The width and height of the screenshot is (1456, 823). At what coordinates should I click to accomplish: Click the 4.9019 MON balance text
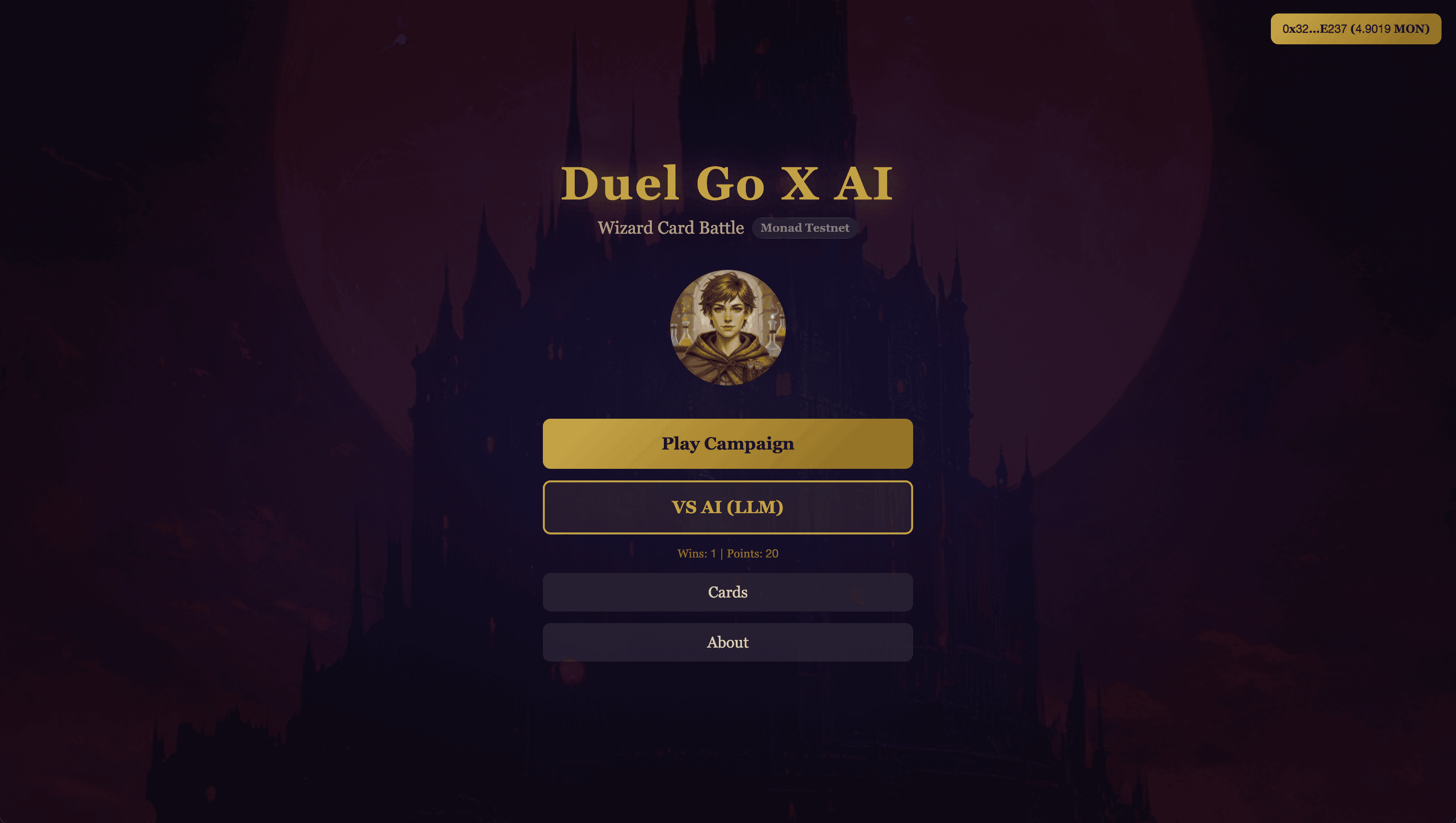click(1390, 29)
